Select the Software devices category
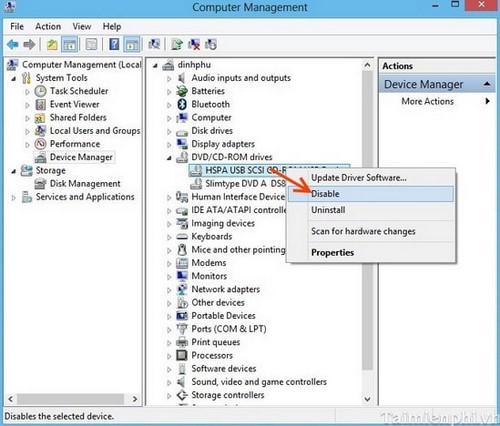 (224, 369)
